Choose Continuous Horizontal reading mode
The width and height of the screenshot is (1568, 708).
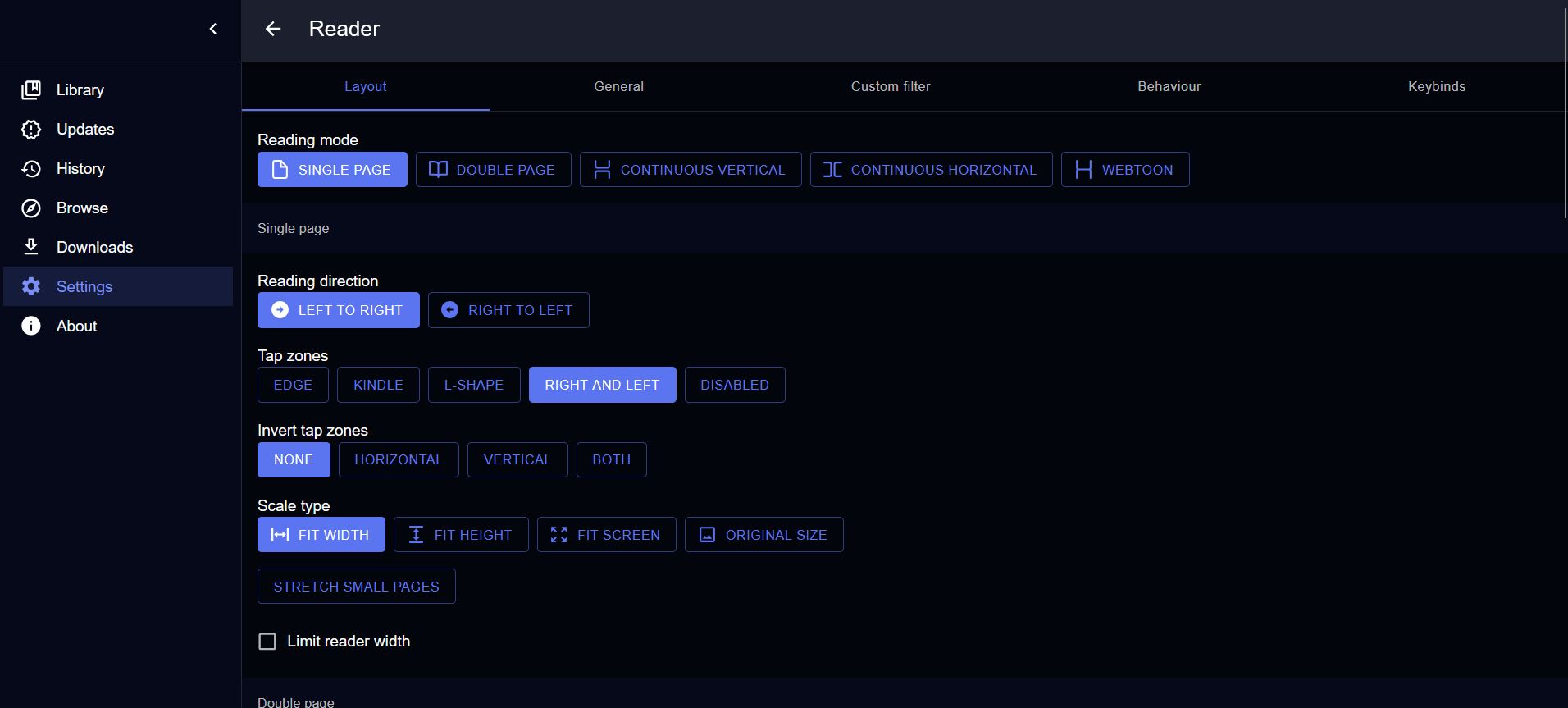(x=932, y=170)
